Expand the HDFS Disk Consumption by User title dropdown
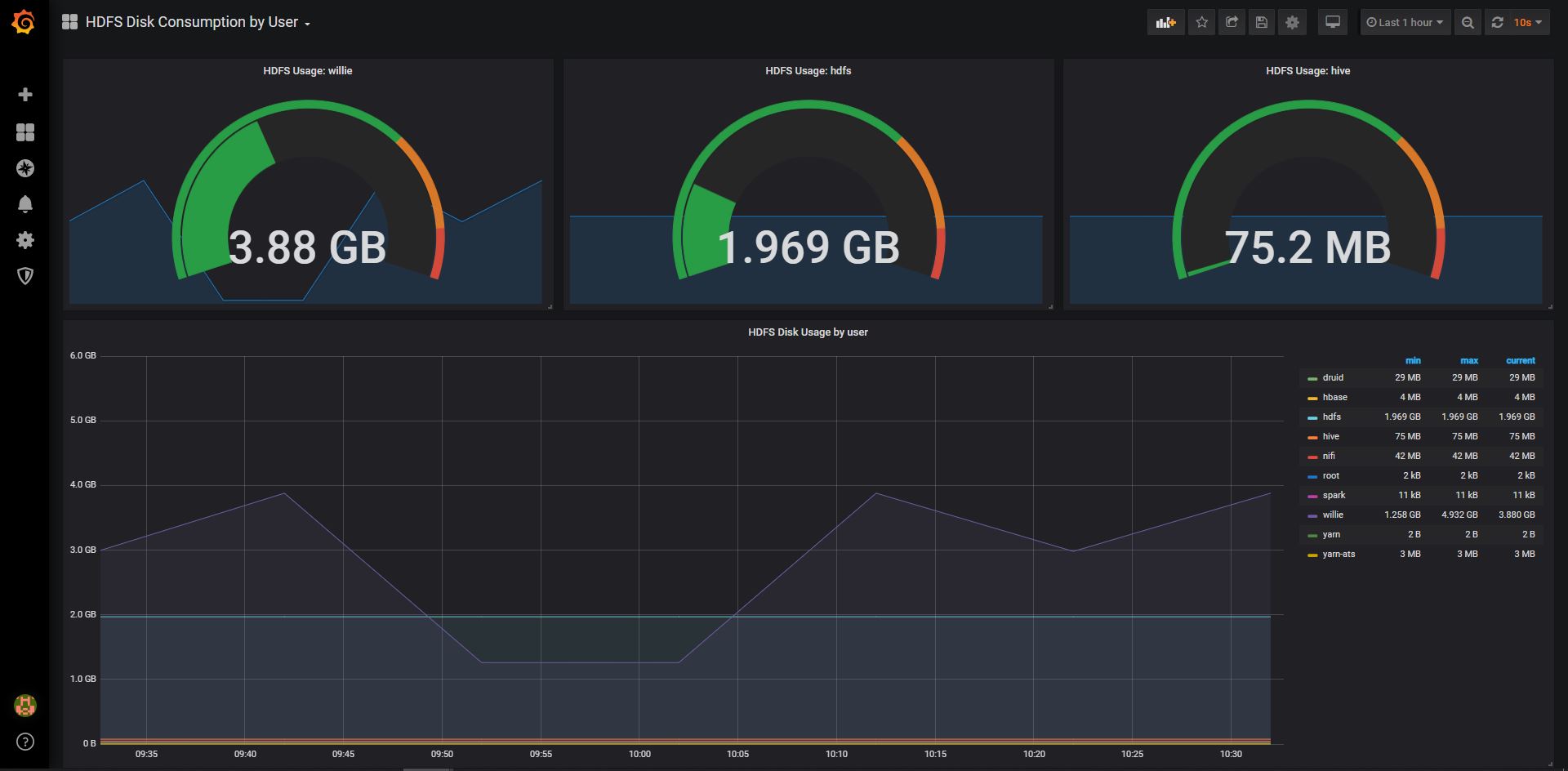 click(307, 23)
